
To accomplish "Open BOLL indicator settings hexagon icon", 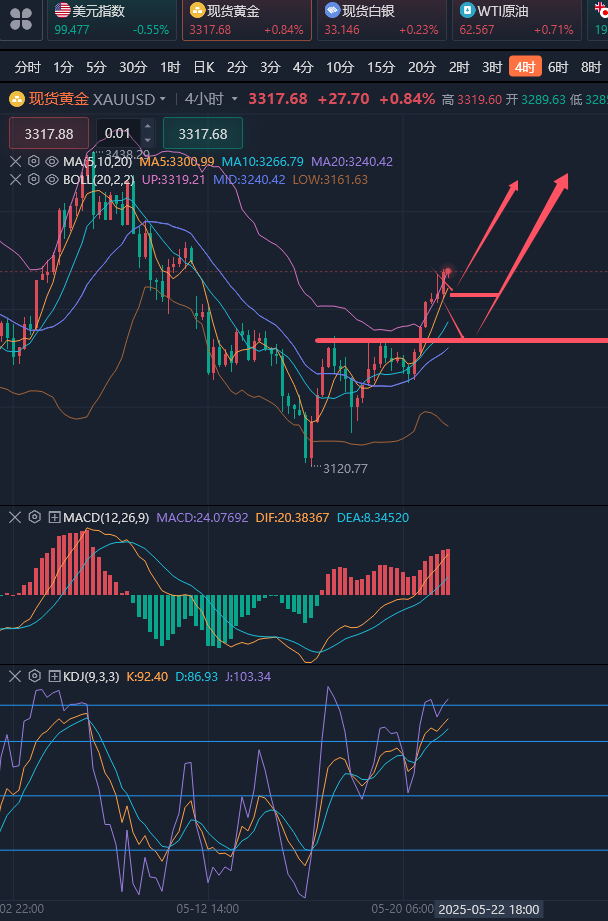I will pyautogui.click(x=34, y=180).
